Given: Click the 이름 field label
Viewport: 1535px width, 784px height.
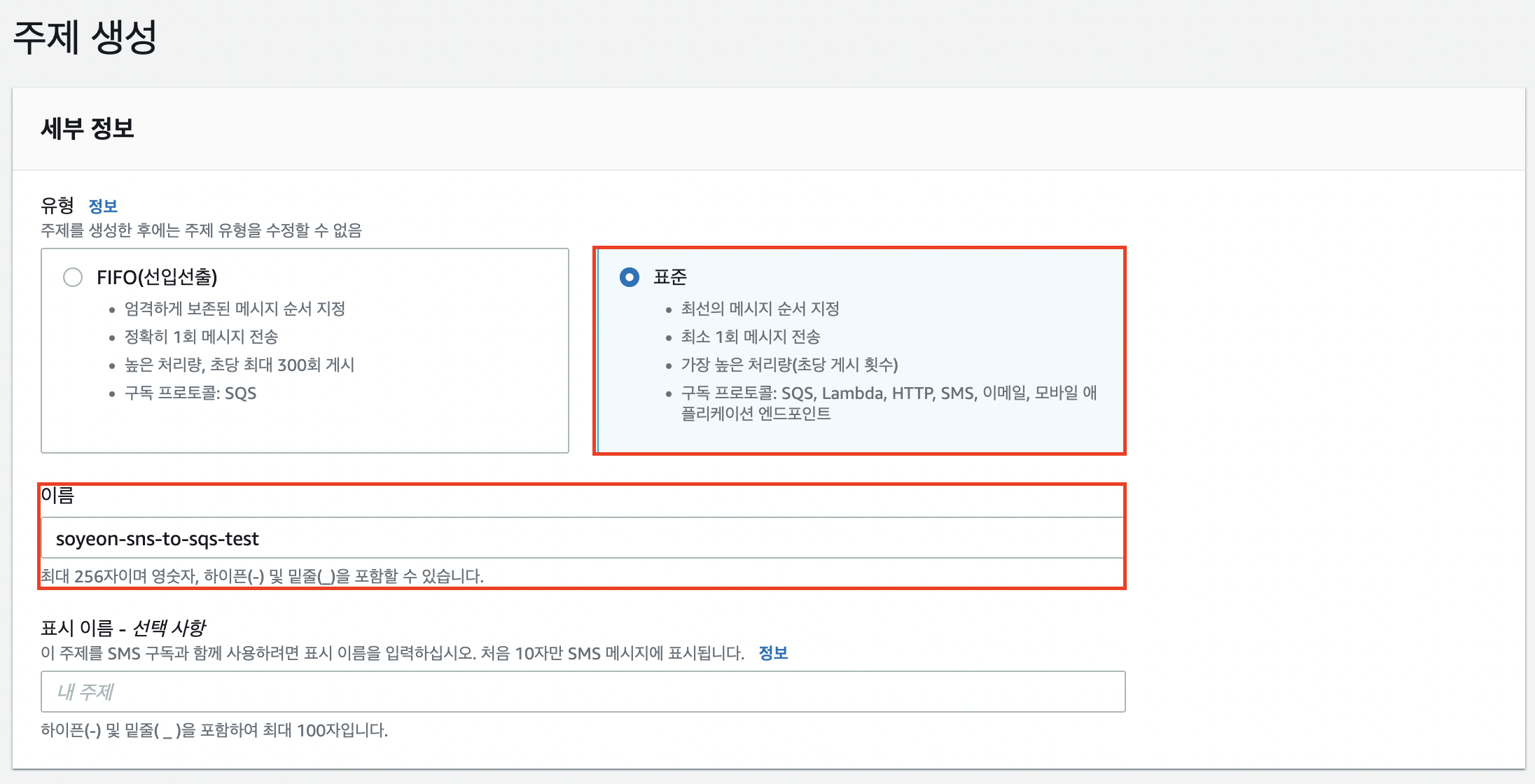Looking at the screenshot, I should pyautogui.click(x=57, y=496).
